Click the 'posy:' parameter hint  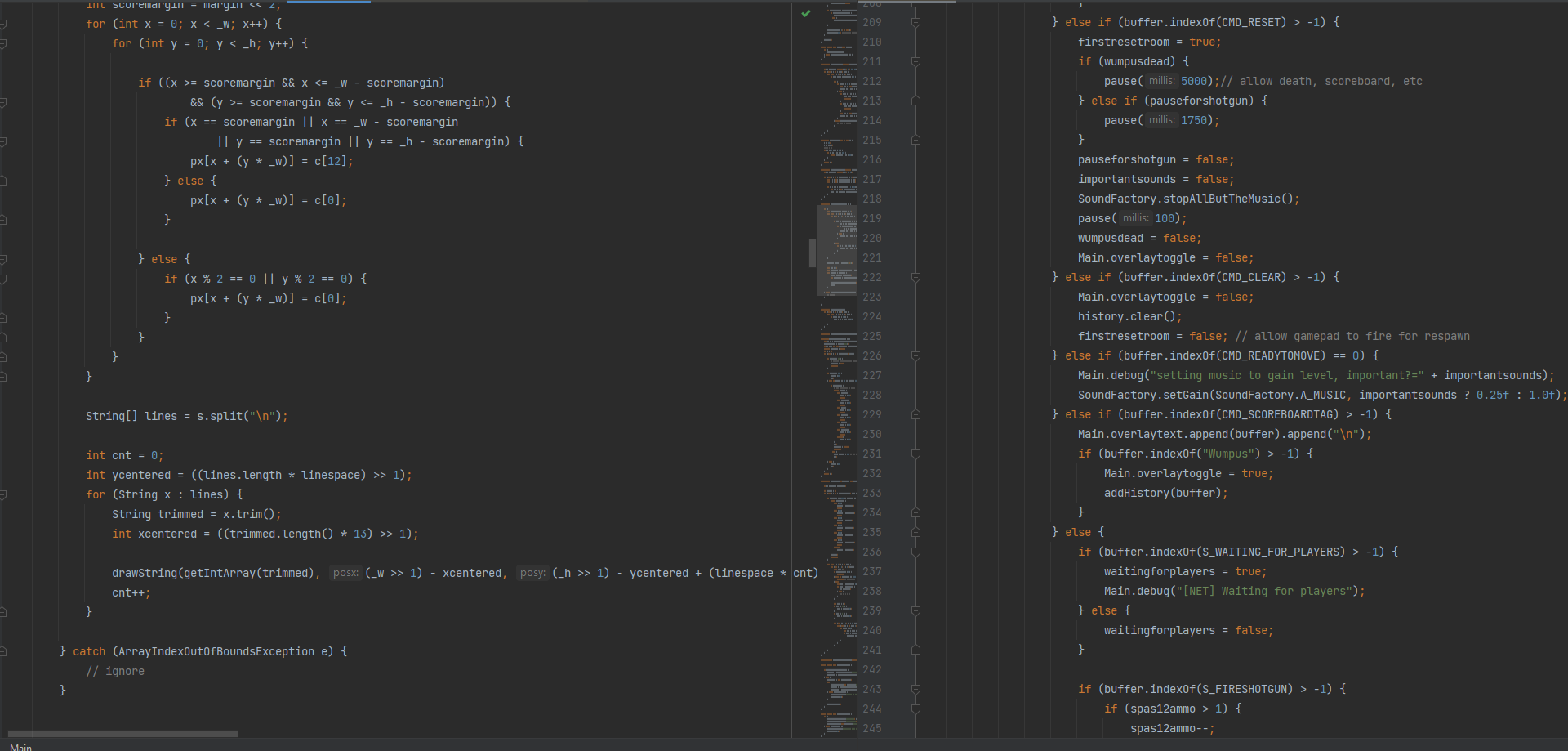tap(532, 573)
